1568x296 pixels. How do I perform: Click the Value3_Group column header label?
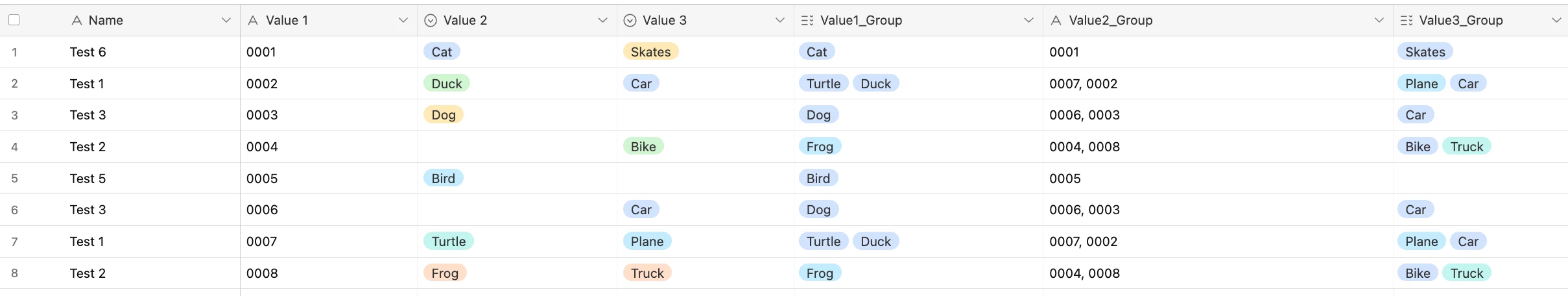(1460, 20)
